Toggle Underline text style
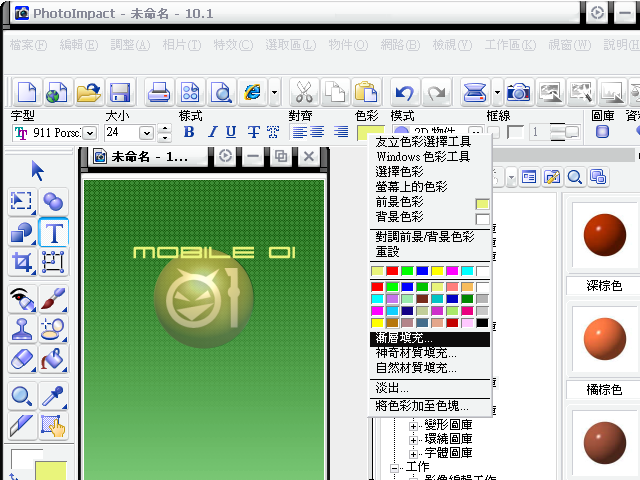The width and height of the screenshot is (640, 480). click(231, 132)
